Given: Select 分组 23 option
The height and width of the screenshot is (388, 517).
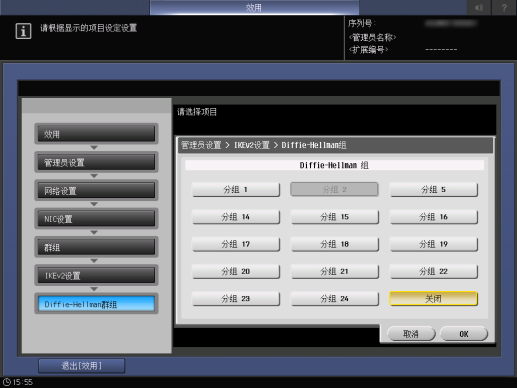Looking at the screenshot, I should click(x=236, y=299).
